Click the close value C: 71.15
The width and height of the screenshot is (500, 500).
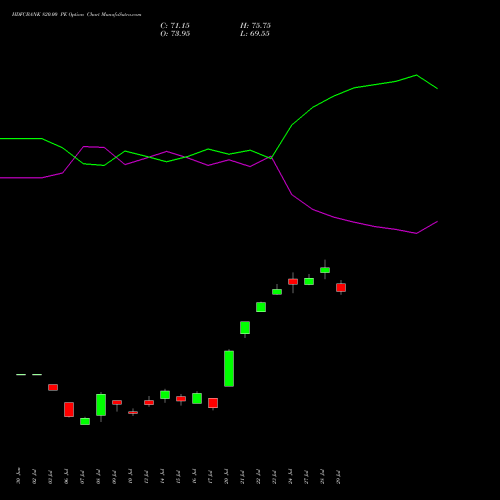click(x=175, y=26)
